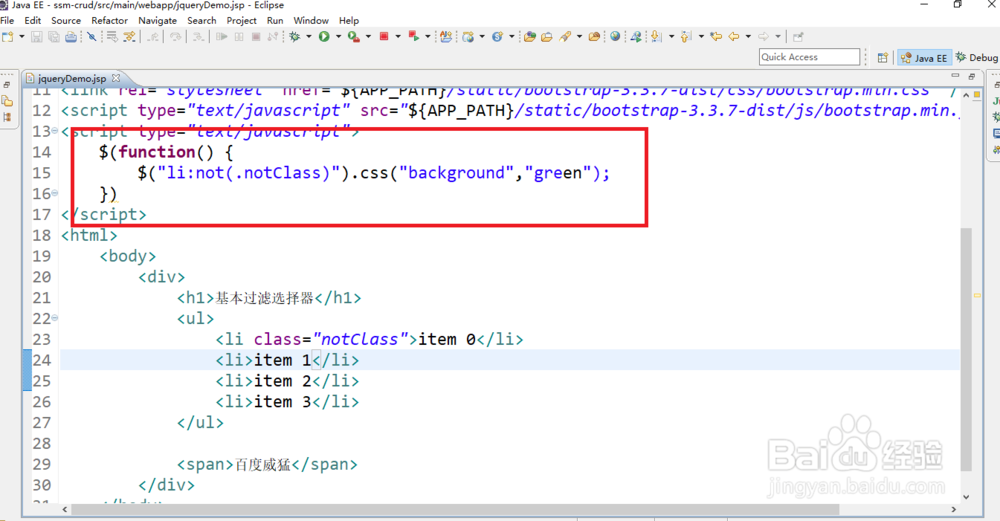This screenshot has width=1000, height=521.
Task: Open the Next Annotation dropdown arrow
Action: pyautogui.click(x=672, y=36)
